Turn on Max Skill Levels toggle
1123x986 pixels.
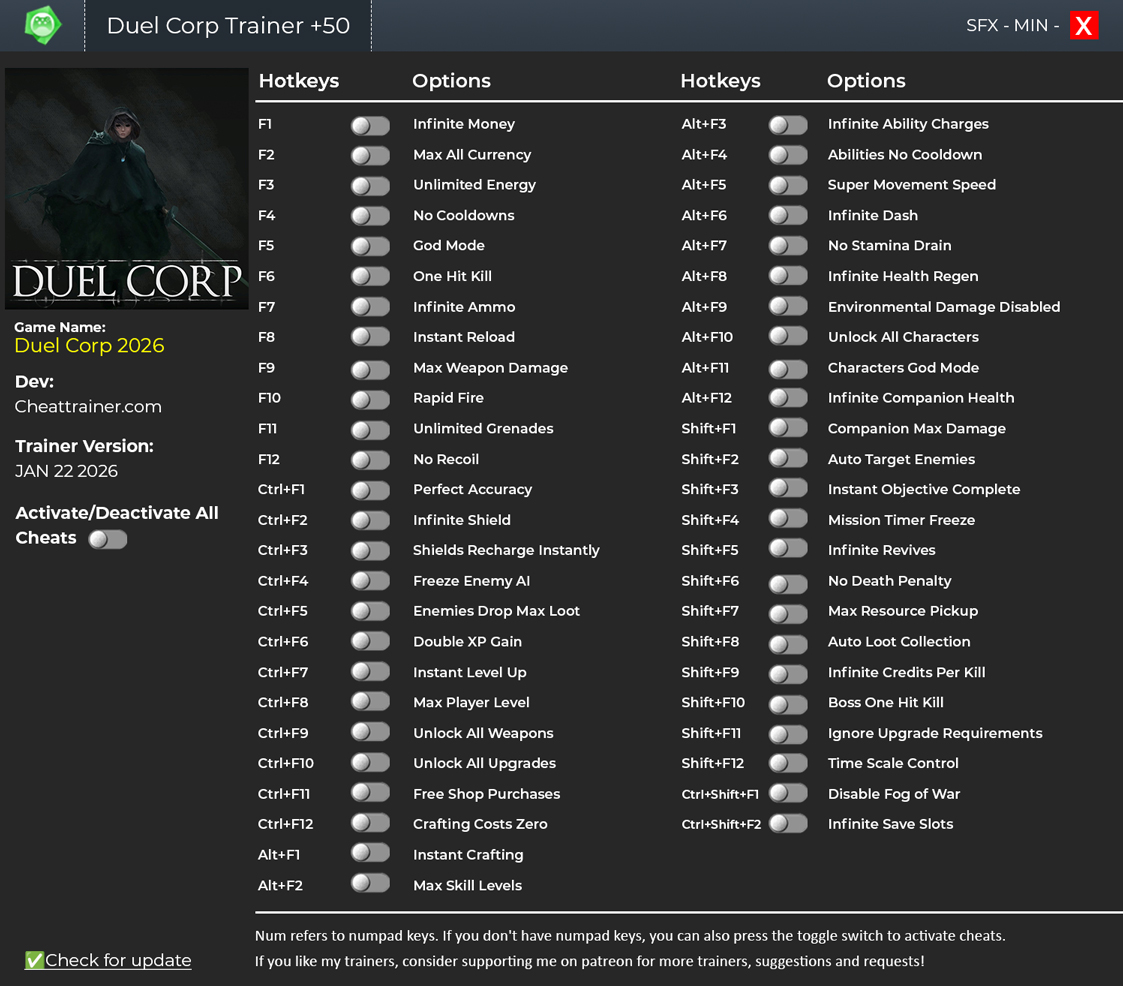click(x=370, y=884)
